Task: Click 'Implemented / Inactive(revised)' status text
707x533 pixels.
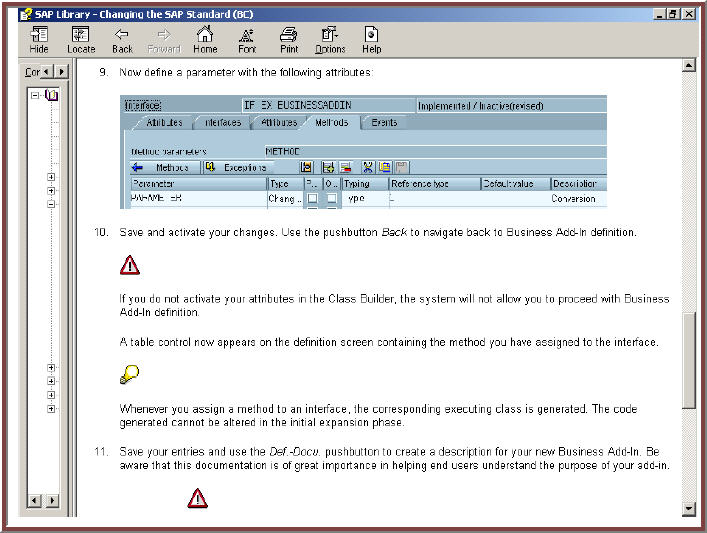Action: [481, 106]
